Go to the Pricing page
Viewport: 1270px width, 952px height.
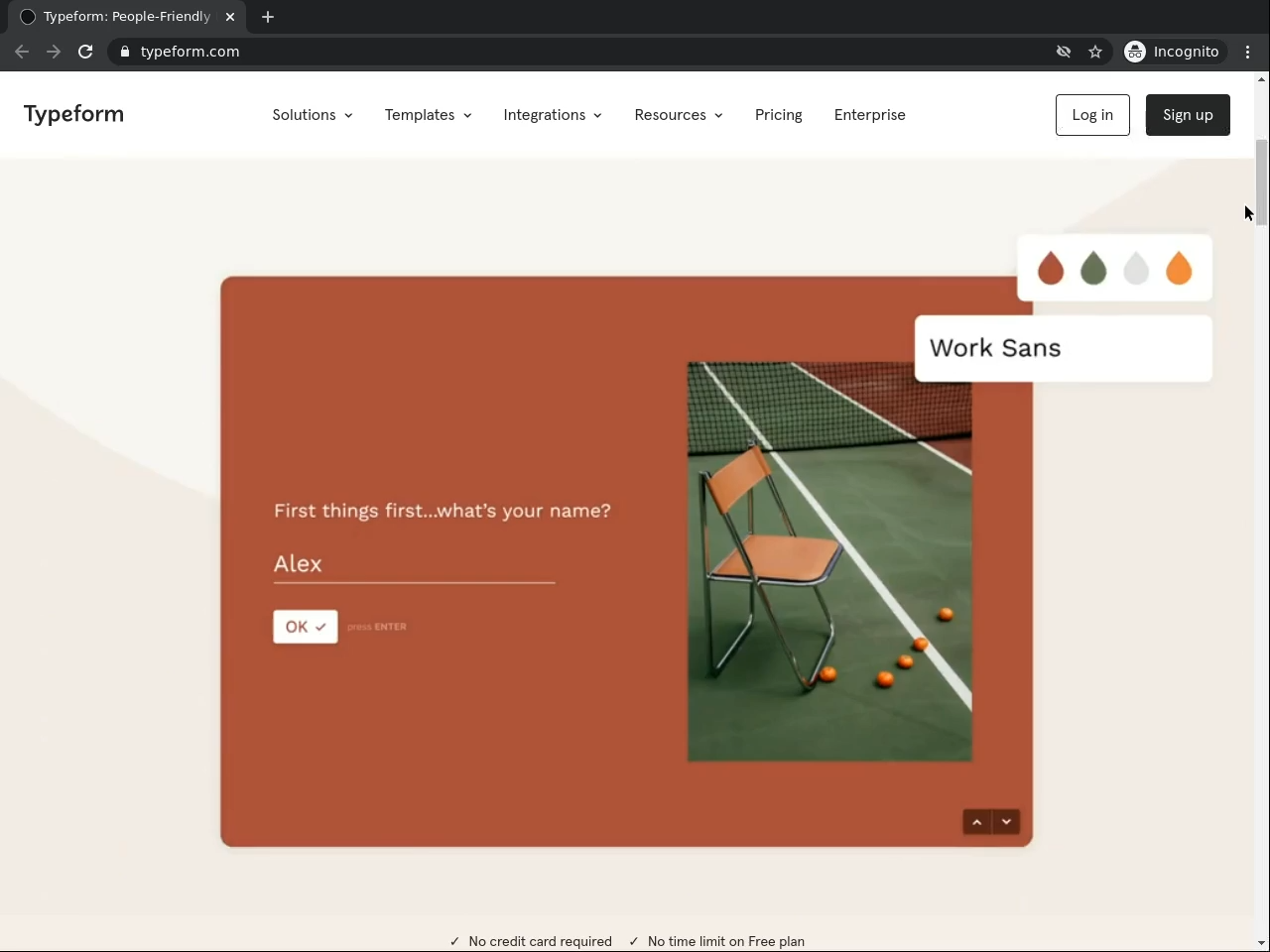point(779,115)
